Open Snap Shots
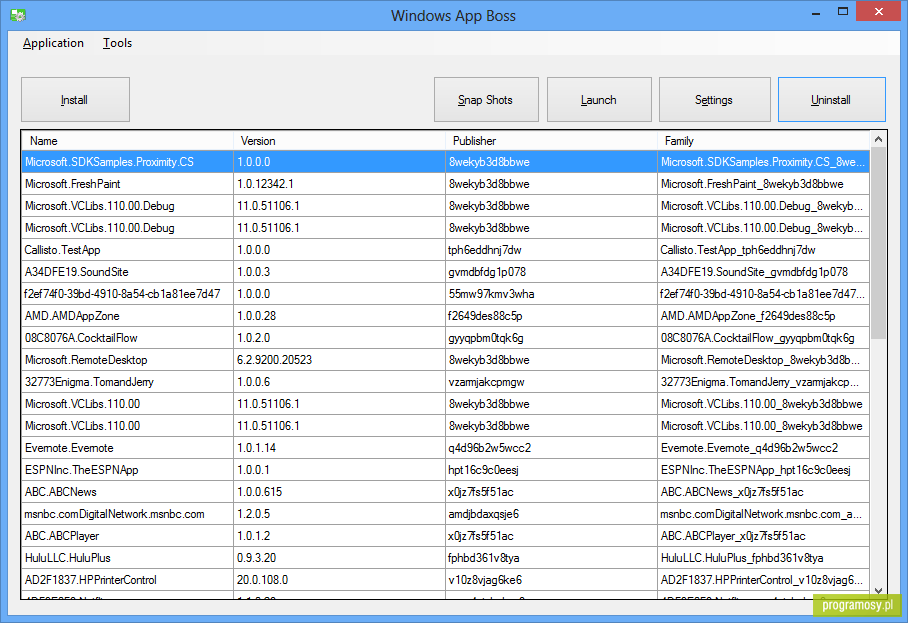Screen dimensions: 908x623 [x=486, y=100]
